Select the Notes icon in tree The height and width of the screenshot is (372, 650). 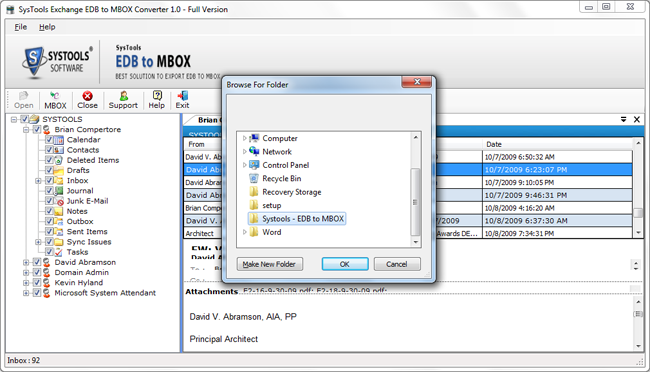click(x=59, y=211)
